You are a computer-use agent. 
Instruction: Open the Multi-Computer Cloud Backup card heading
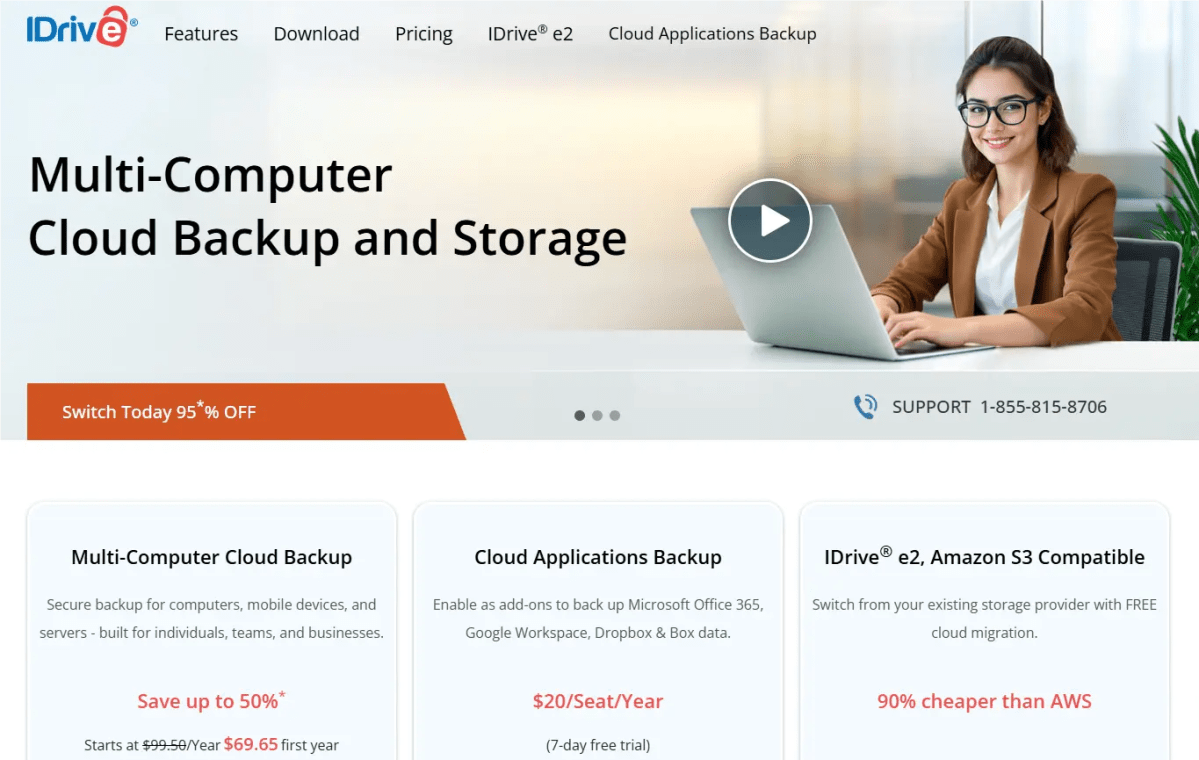(x=211, y=558)
